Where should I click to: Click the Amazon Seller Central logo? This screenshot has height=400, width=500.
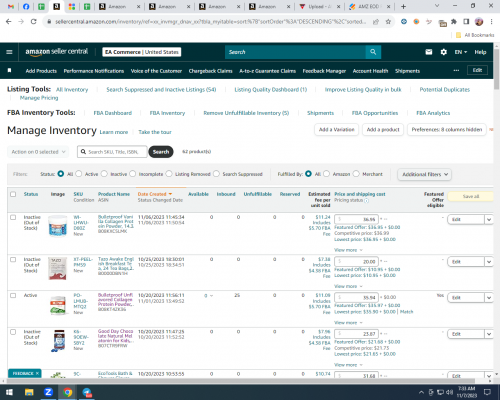coord(57,52)
